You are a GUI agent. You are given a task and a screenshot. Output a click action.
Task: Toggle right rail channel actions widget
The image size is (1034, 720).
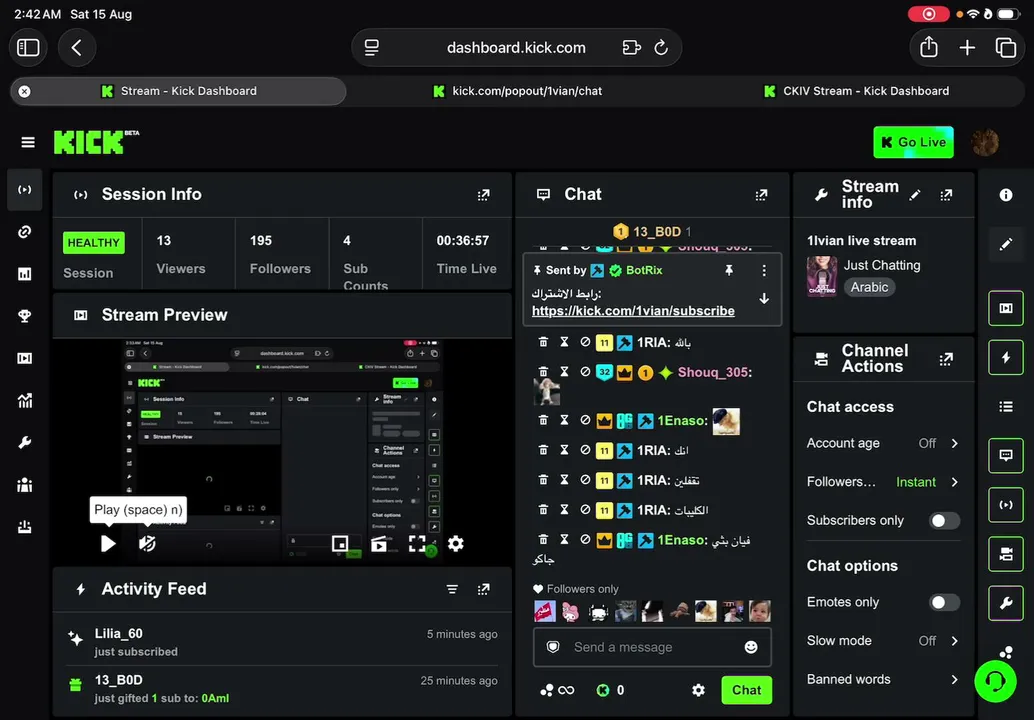tap(1005, 554)
